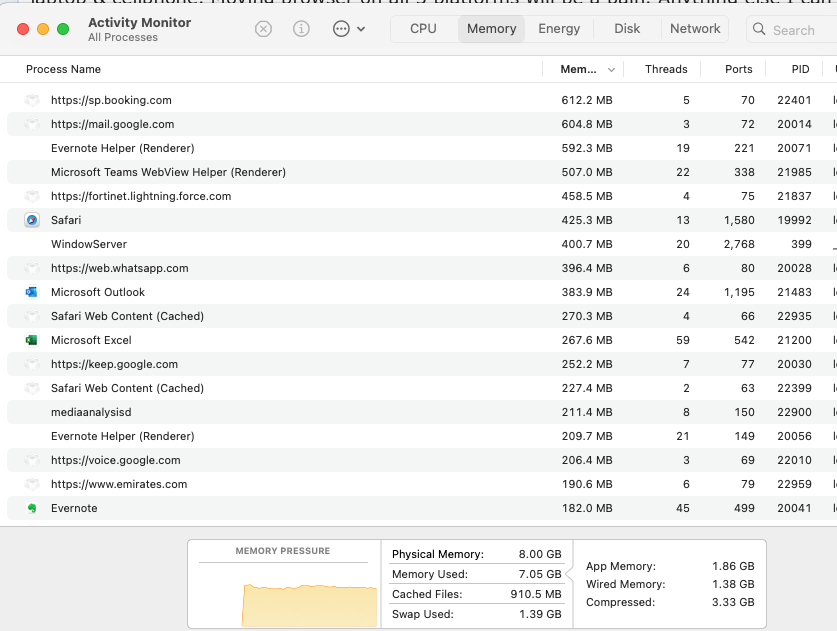Switch to the Network tab

point(695,29)
